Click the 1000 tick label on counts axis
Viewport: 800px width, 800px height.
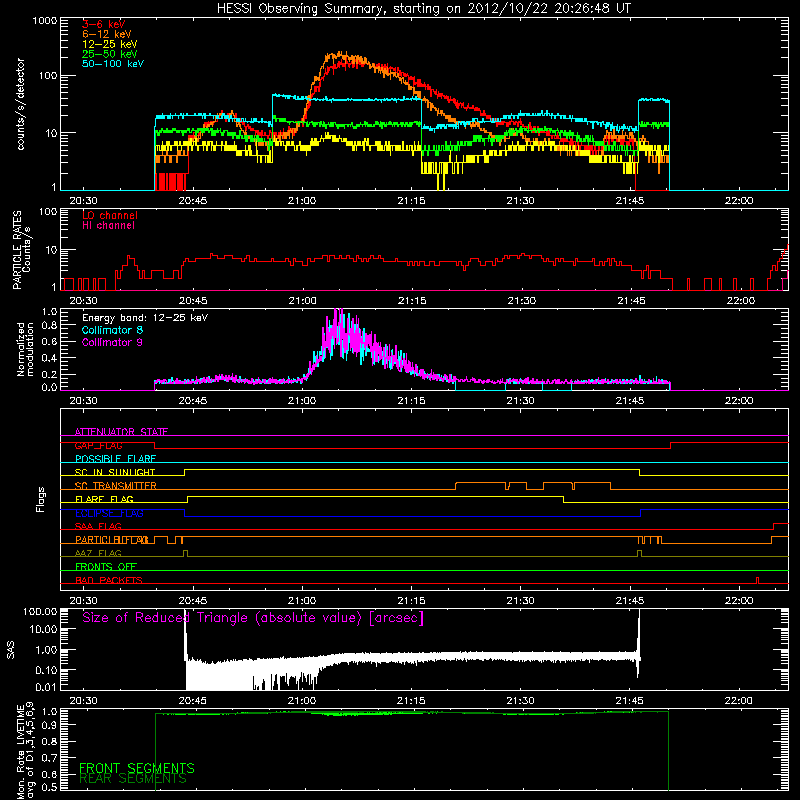(44, 21)
